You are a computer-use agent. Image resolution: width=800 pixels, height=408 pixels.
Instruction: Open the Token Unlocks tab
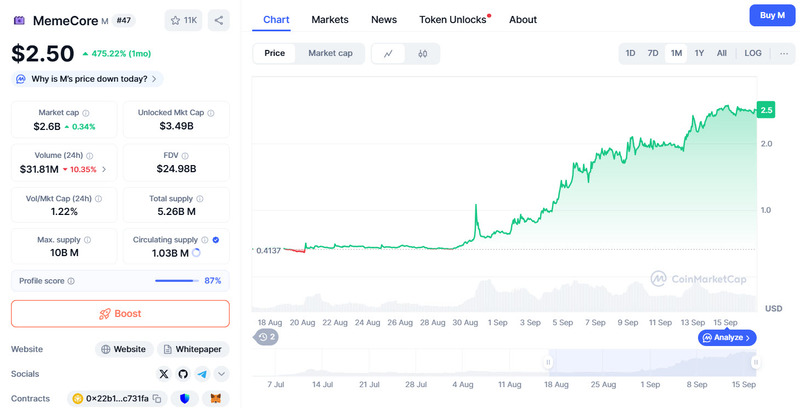click(x=454, y=19)
